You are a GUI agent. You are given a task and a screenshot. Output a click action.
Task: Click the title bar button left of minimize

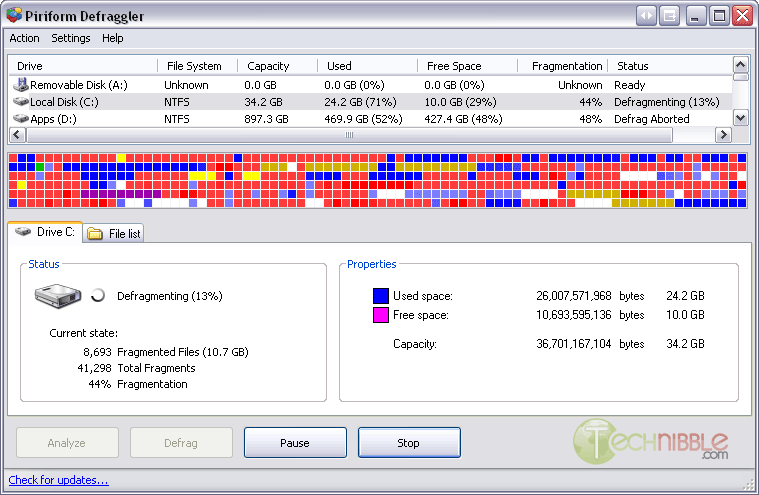coord(670,16)
